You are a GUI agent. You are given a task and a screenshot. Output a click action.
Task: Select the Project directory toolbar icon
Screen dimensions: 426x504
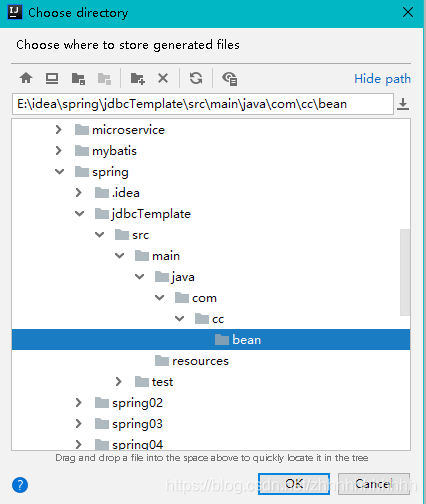78,79
